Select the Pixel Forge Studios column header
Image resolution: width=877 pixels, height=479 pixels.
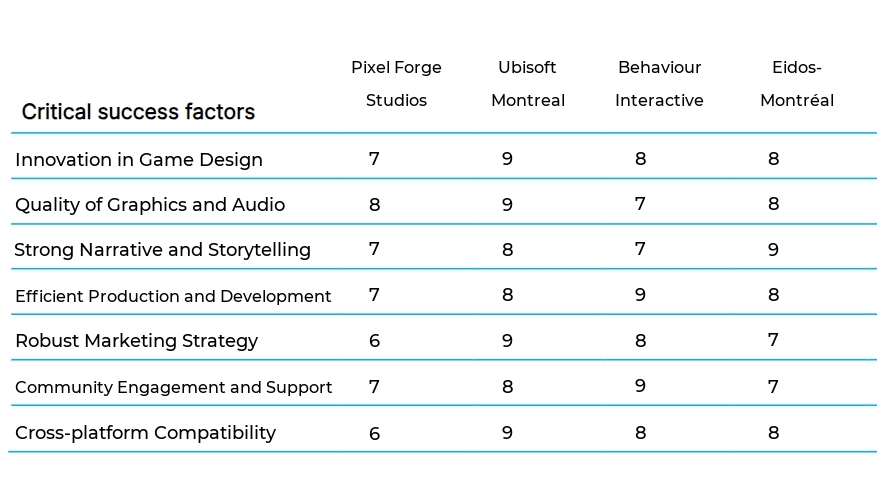pos(396,84)
